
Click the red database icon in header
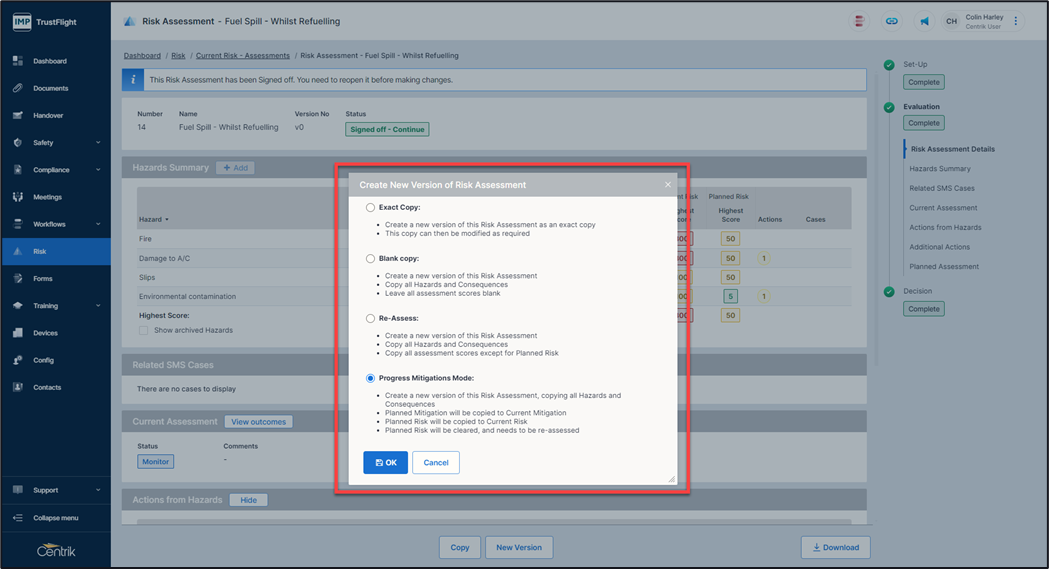[x=859, y=21]
